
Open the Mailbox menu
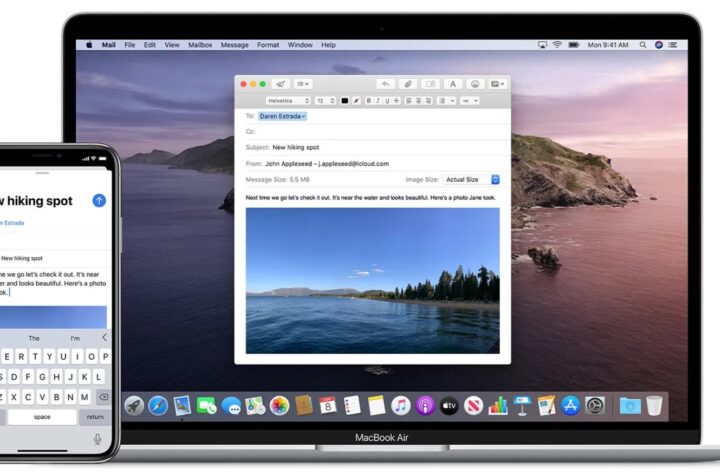point(200,45)
